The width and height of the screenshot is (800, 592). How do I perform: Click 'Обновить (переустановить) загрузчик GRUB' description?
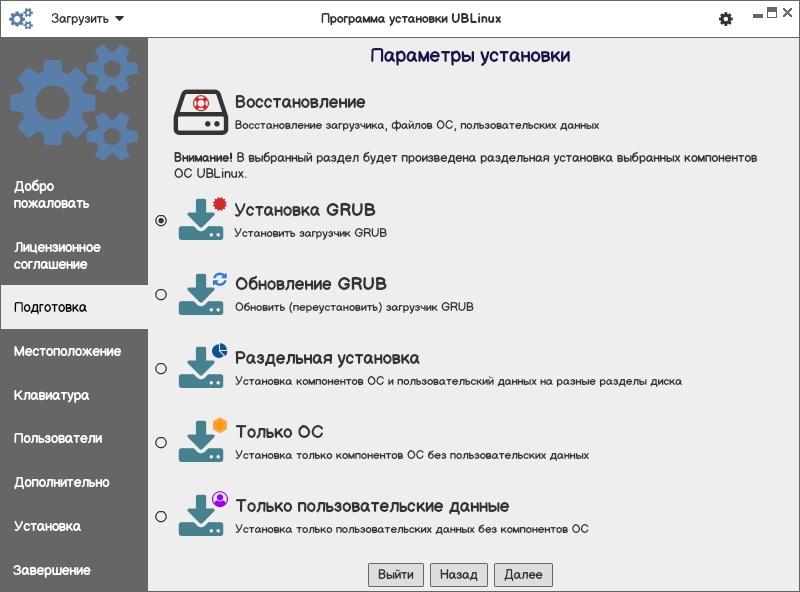pyautogui.click(x=354, y=307)
